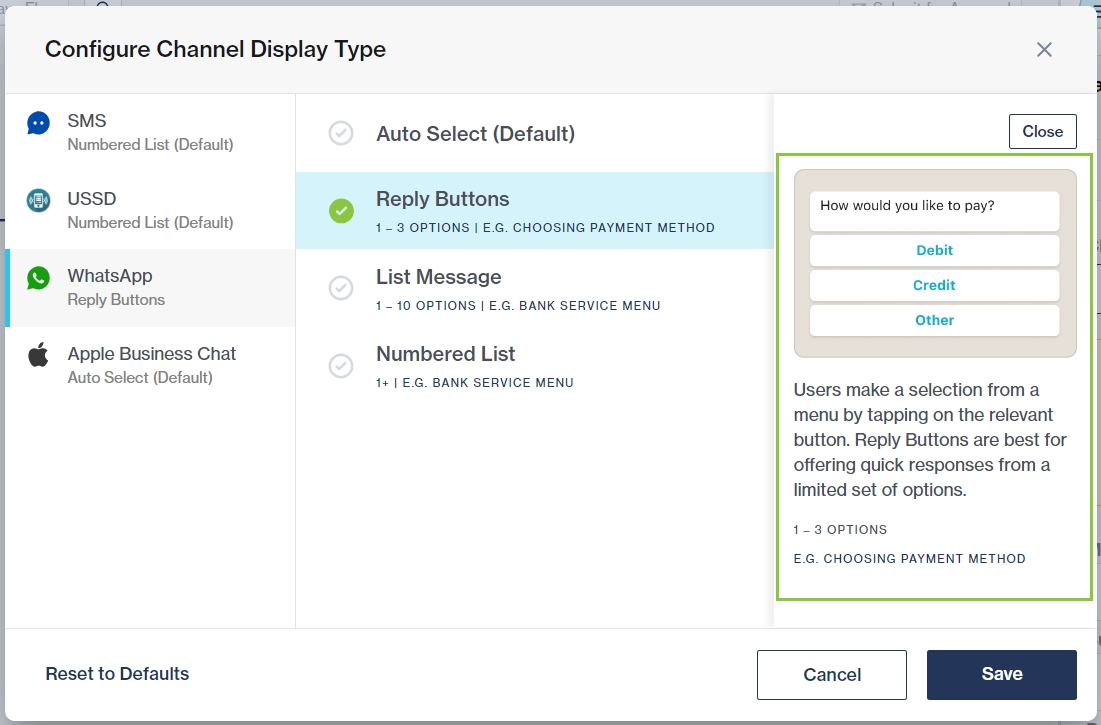This screenshot has height=725, width=1101.
Task: Select the Numbered List radio circle
Action: pos(341,366)
